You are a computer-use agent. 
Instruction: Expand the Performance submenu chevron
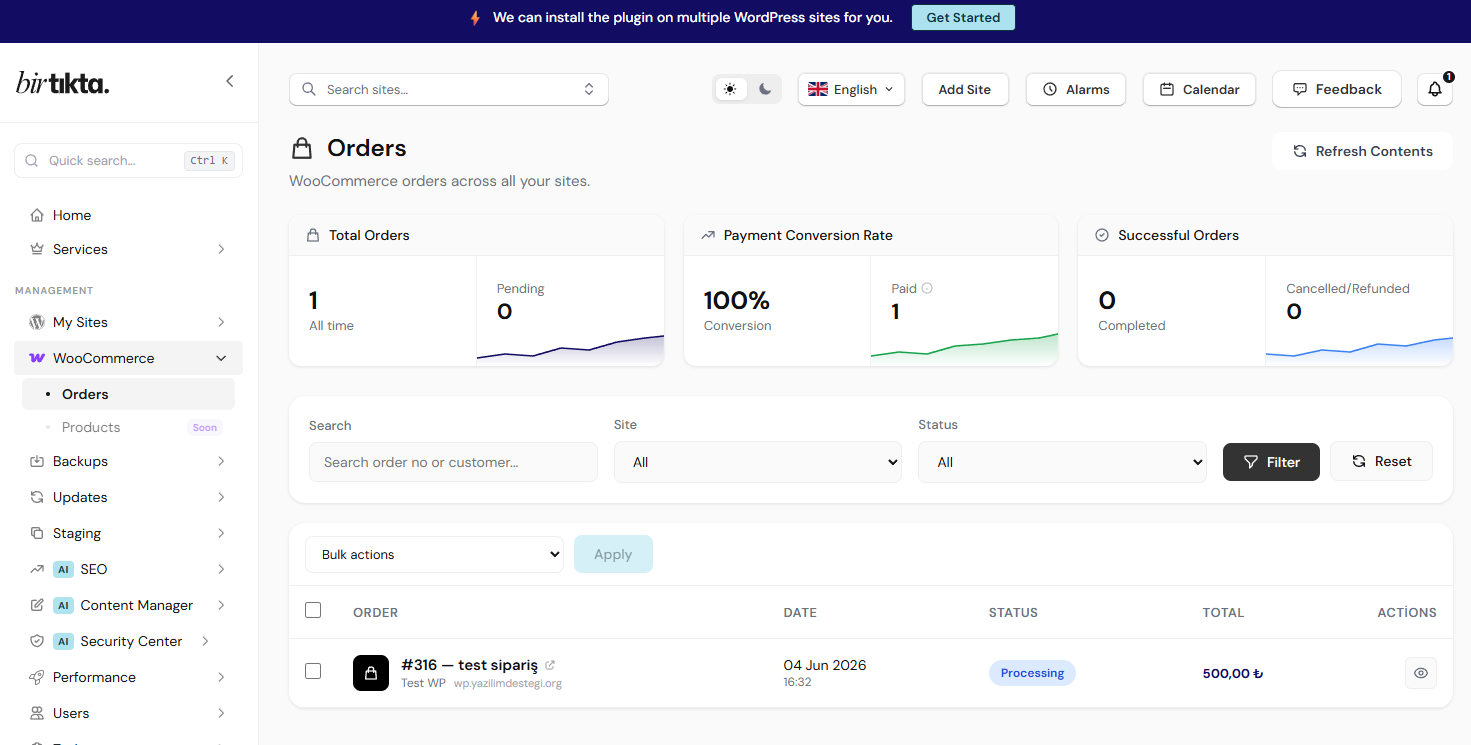[221, 677]
